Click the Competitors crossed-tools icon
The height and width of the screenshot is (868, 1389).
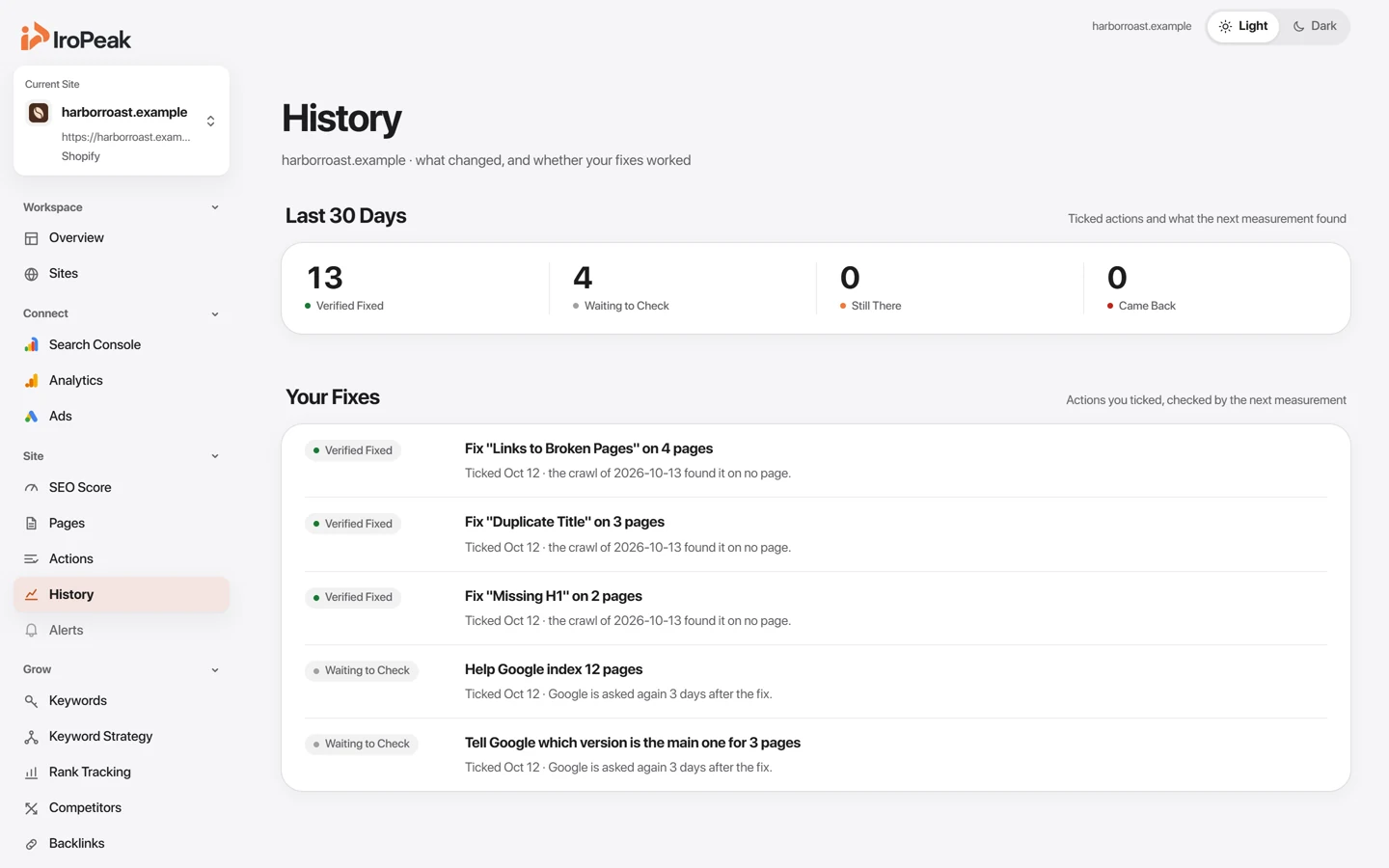(x=31, y=808)
